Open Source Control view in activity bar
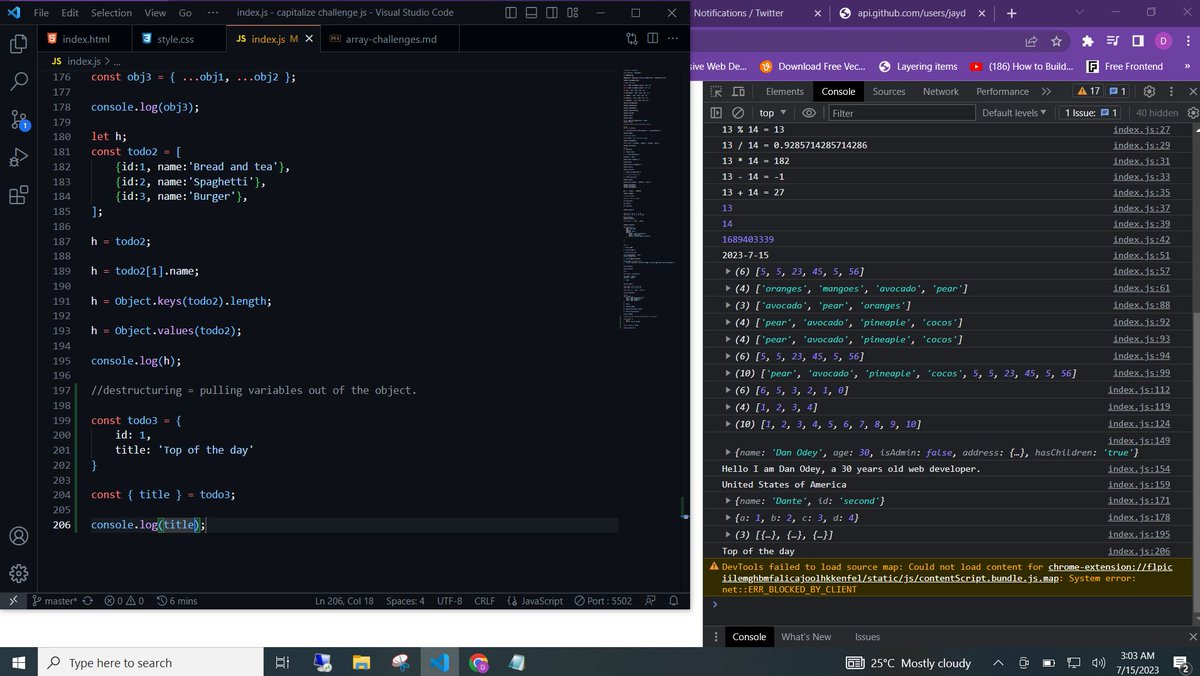Viewport: 1200px width, 676px height. click(x=18, y=119)
